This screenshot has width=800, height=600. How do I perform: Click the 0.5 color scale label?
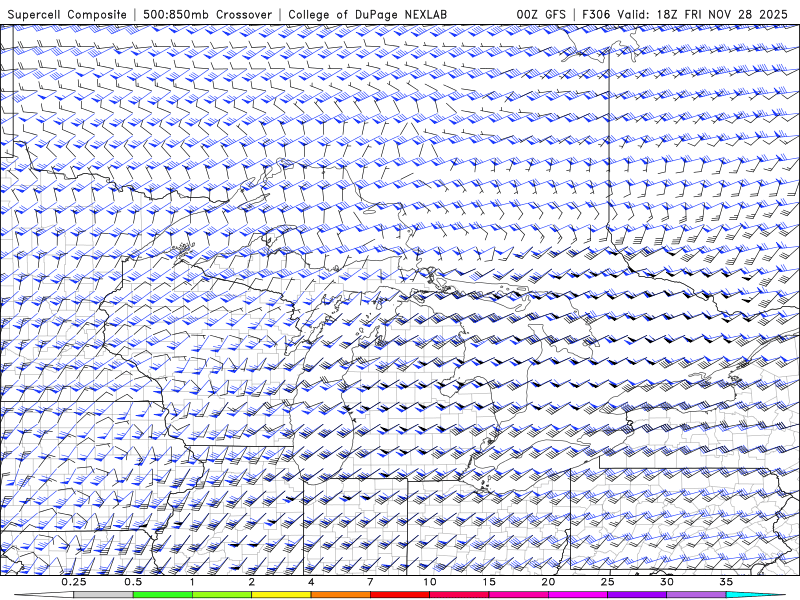click(133, 582)
